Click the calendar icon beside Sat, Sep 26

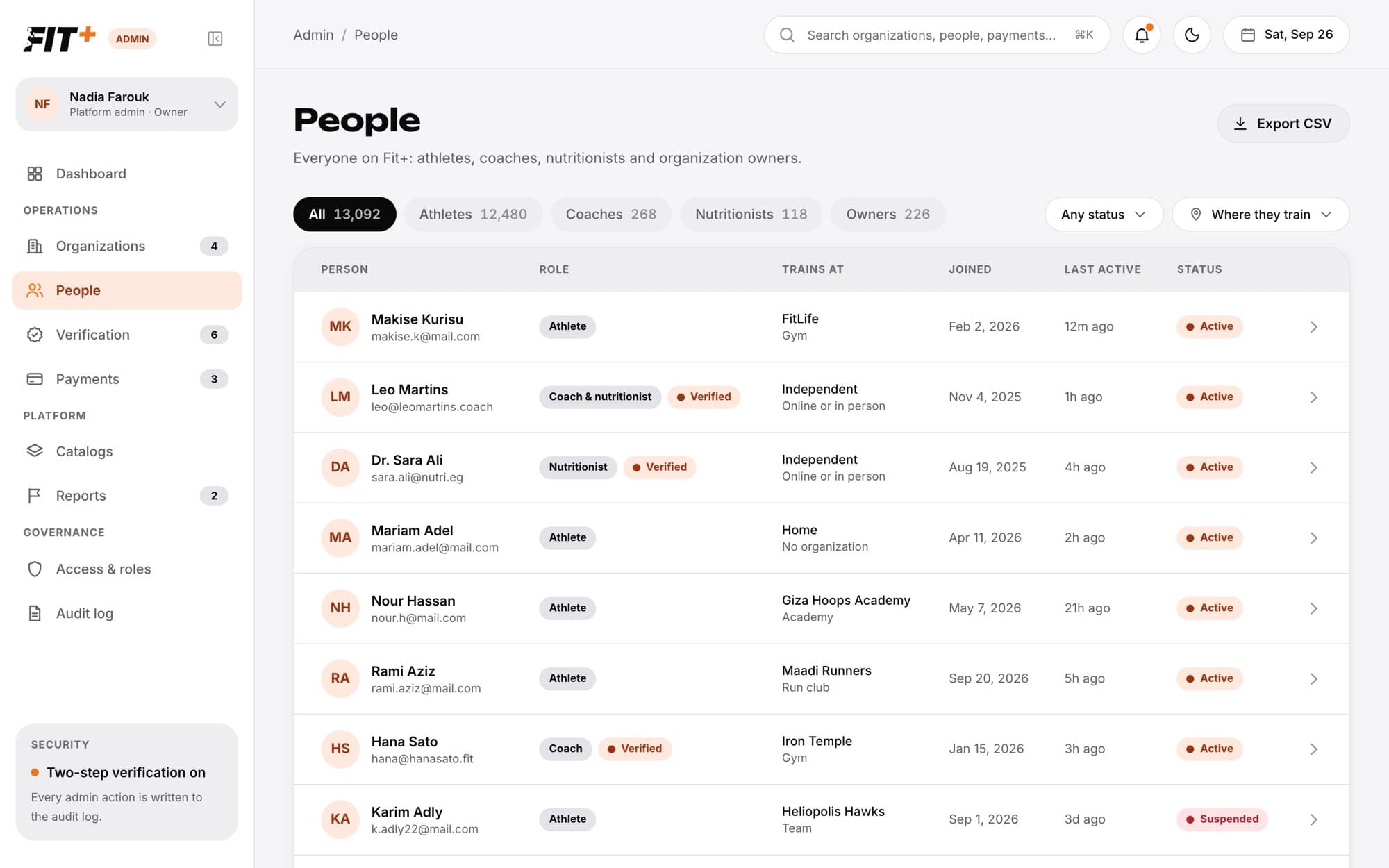point(1247,35)
